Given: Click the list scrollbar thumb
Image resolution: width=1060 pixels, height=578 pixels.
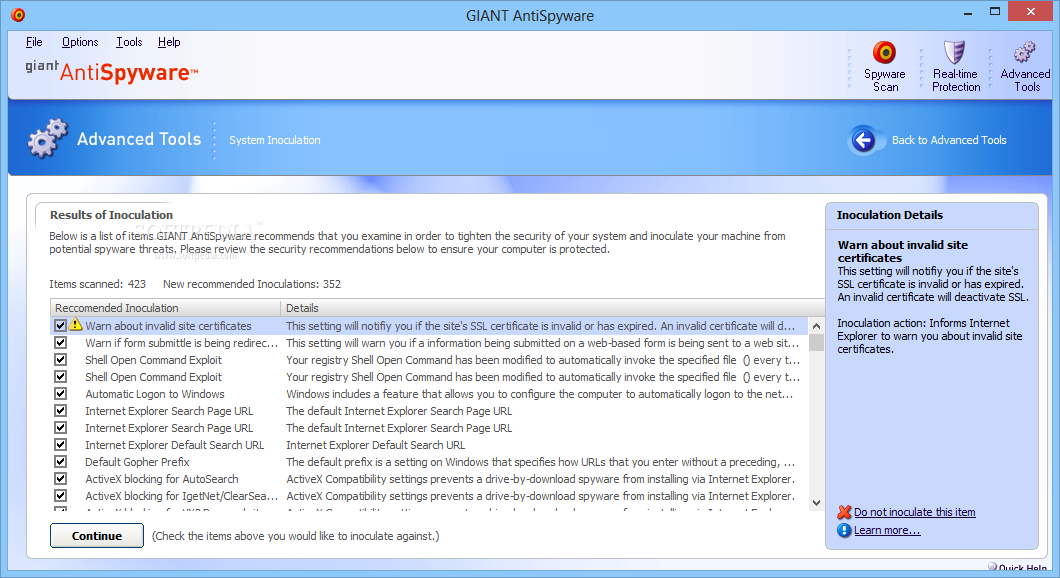Looking at the screenshot, I should click(816, 343).
